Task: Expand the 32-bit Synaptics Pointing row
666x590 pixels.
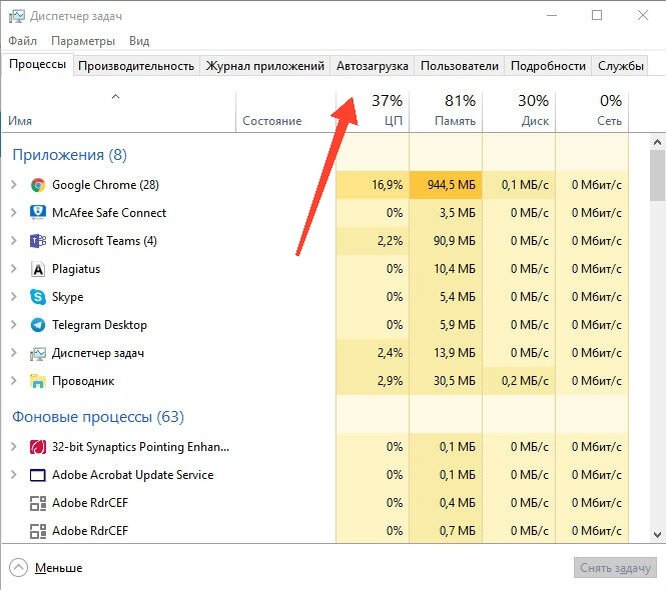Action: [14, 447]
